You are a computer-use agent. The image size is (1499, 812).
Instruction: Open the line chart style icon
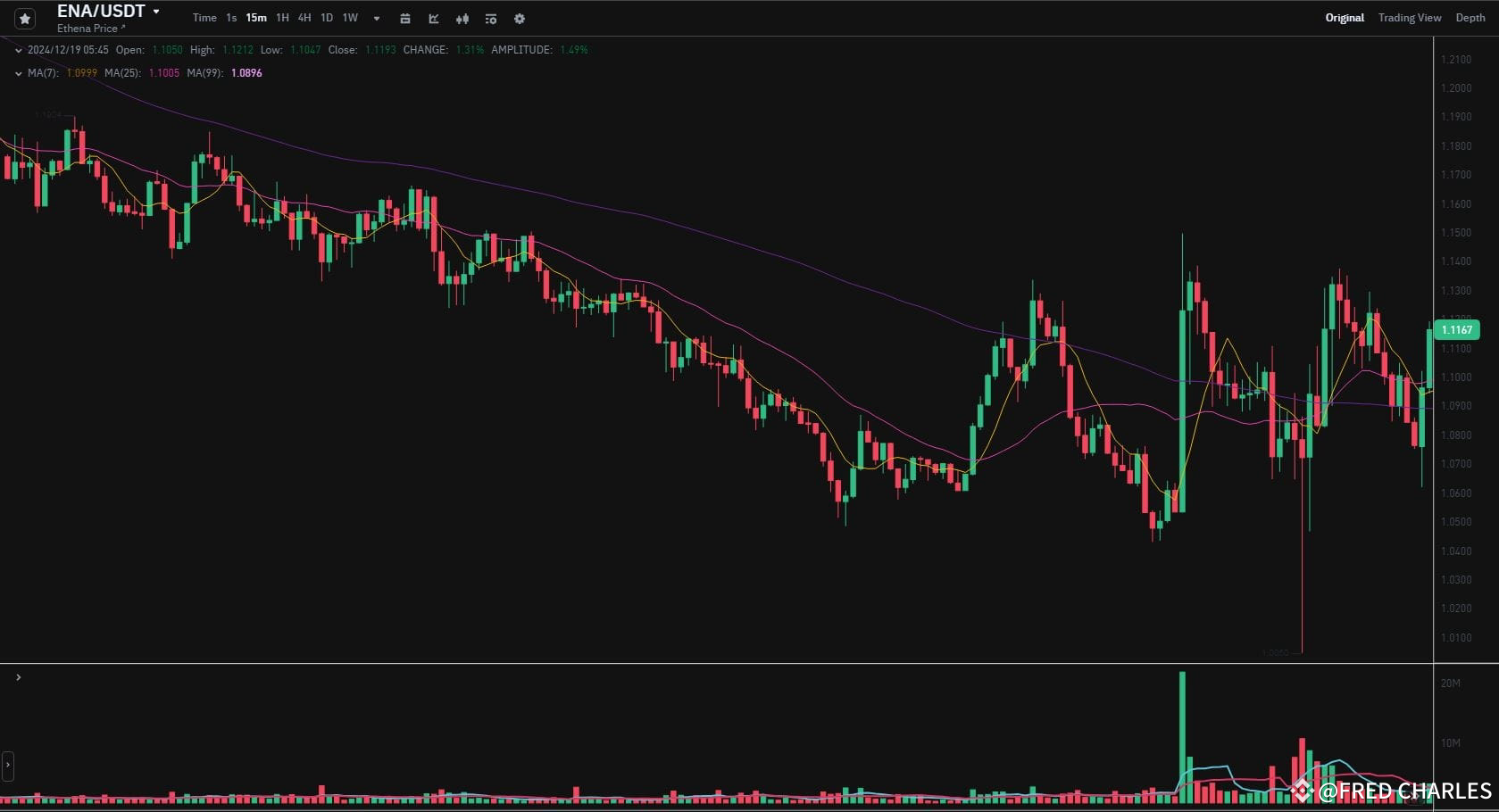(x=433, y=19)
